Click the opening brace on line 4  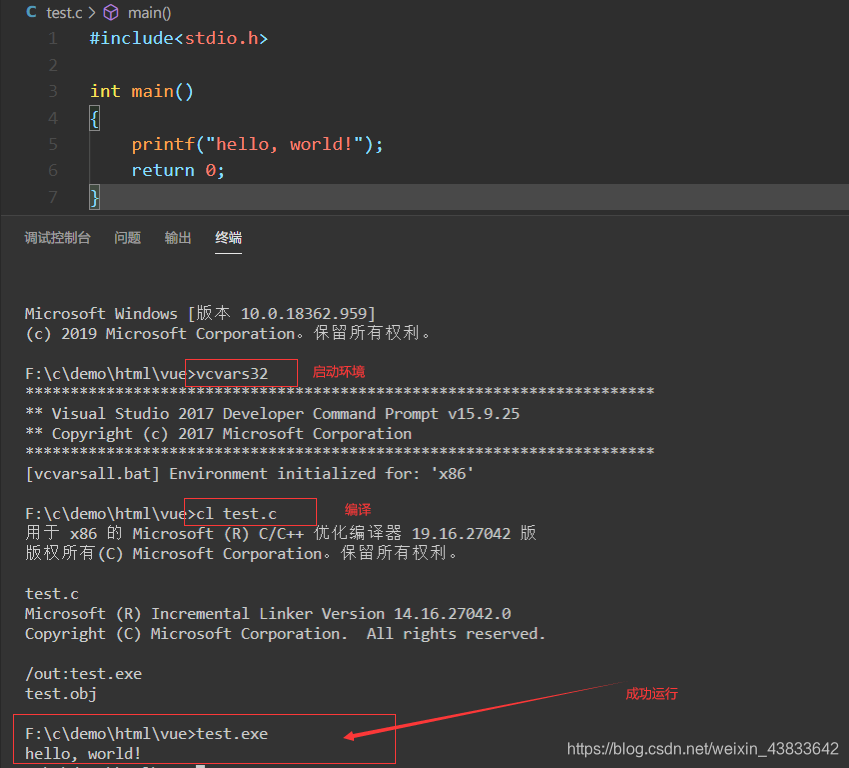[95, 118]
